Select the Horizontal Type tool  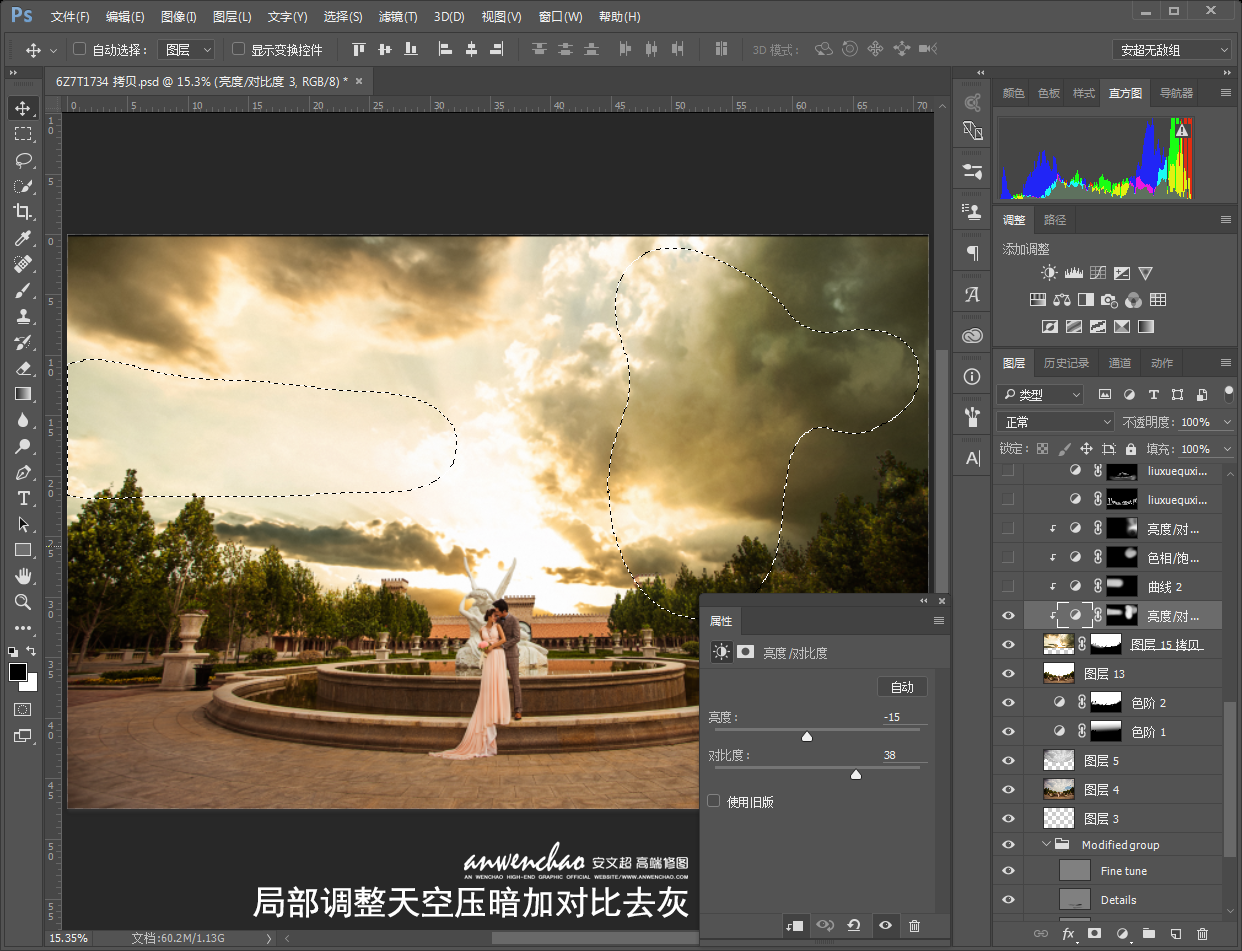coord(23,498)
